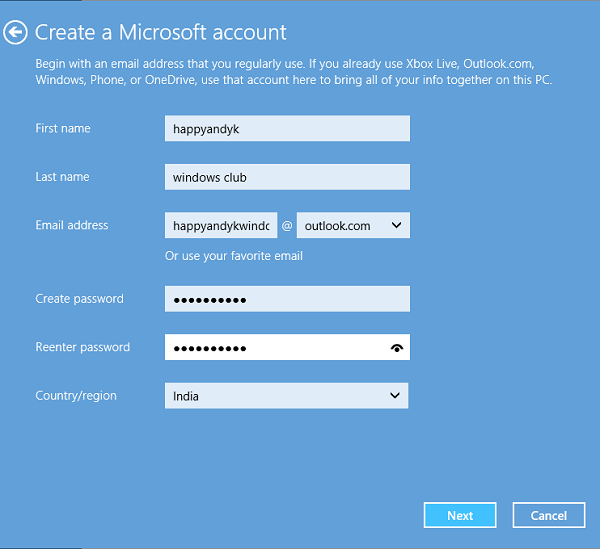
Task: Click inside the Reenter password field
Action: (x=287, y=347)
